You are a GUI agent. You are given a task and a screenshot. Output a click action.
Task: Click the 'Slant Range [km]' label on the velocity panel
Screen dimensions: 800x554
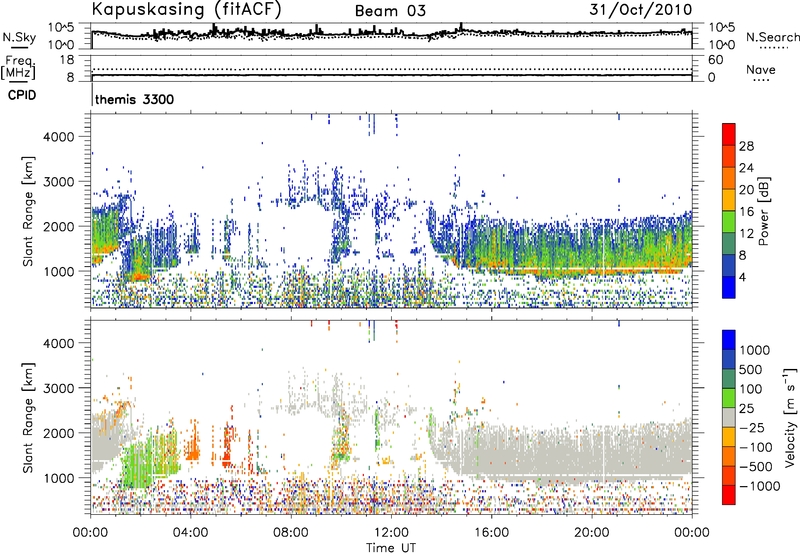point(28,418)
